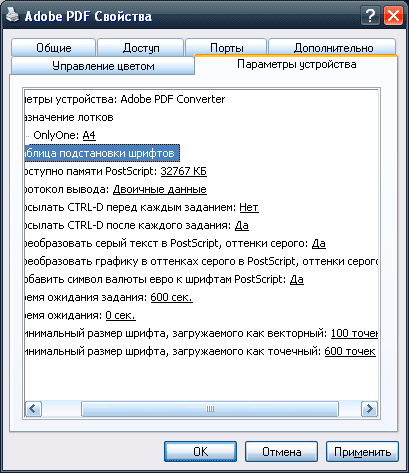Edit the 100 точек vector font size
This screenshot has height=473, width=409.
[354, 333]
